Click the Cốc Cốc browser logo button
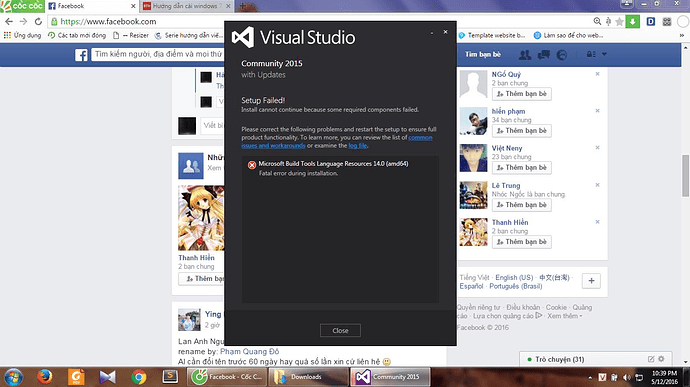Image resolution: width=690 pixels, height=387 pixels. click(22, 6)
